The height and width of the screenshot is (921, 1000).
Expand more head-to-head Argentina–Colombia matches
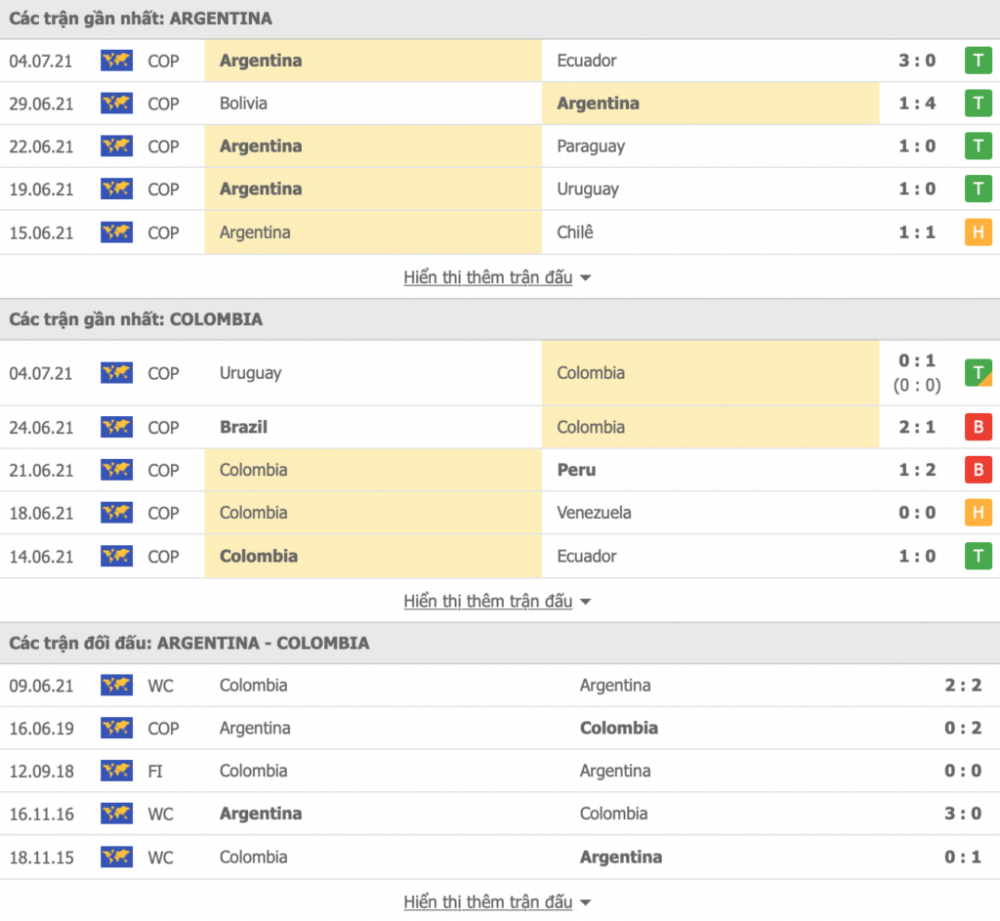click(497, 902)
